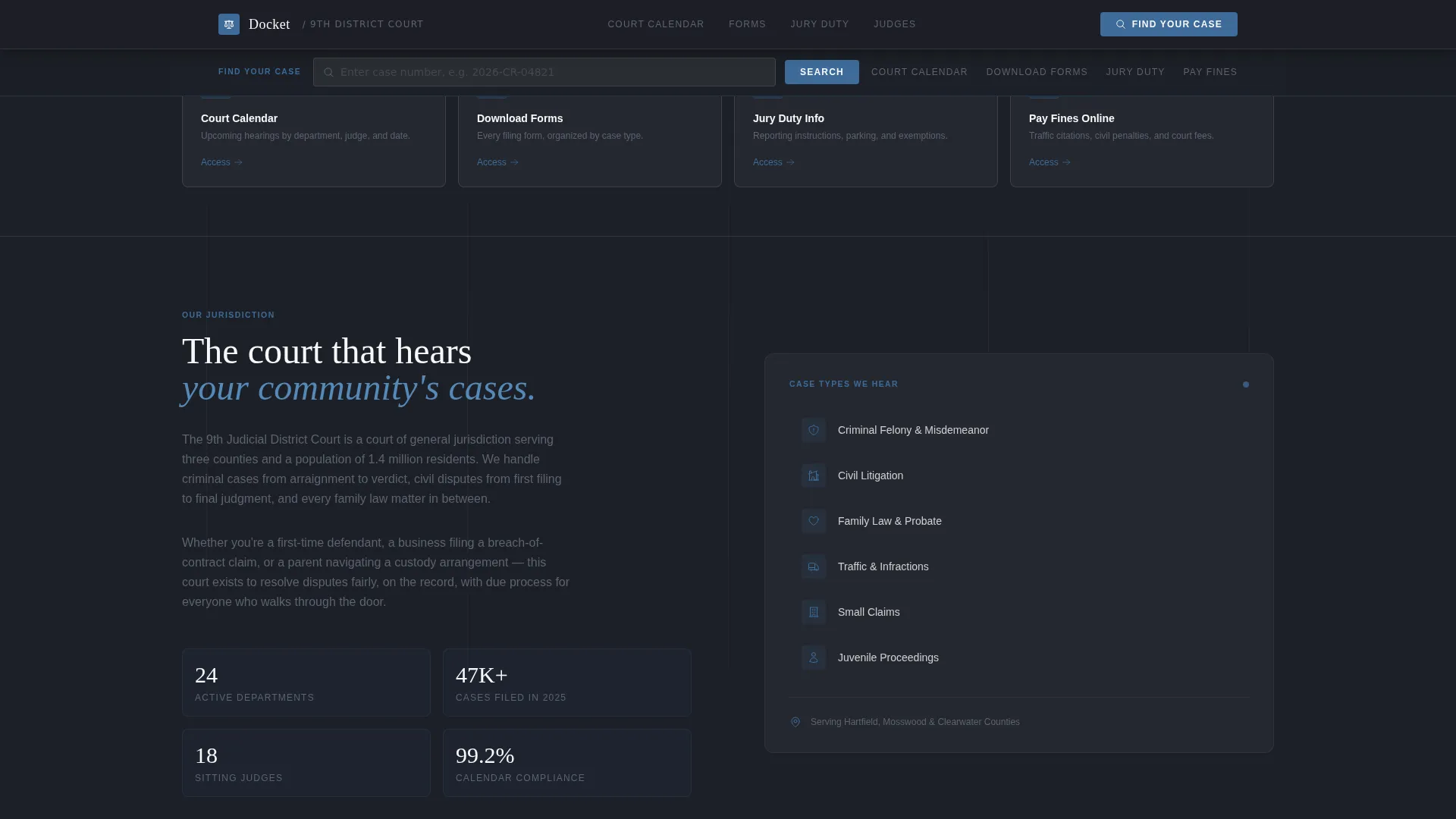The width and height of the screenshot is (1456, 819).
Task: Click the Our Jurisdiction label
Action: [228, 315]
